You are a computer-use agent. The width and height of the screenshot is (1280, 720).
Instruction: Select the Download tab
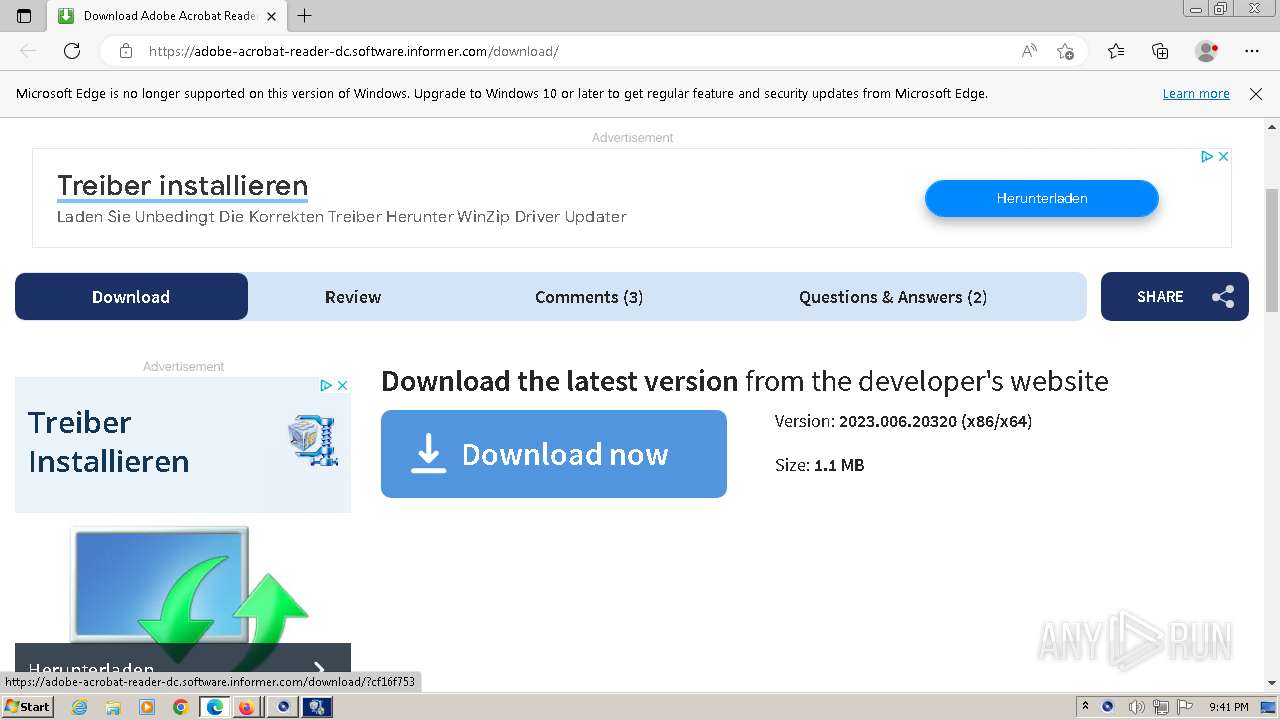click(x=131, y=297)
